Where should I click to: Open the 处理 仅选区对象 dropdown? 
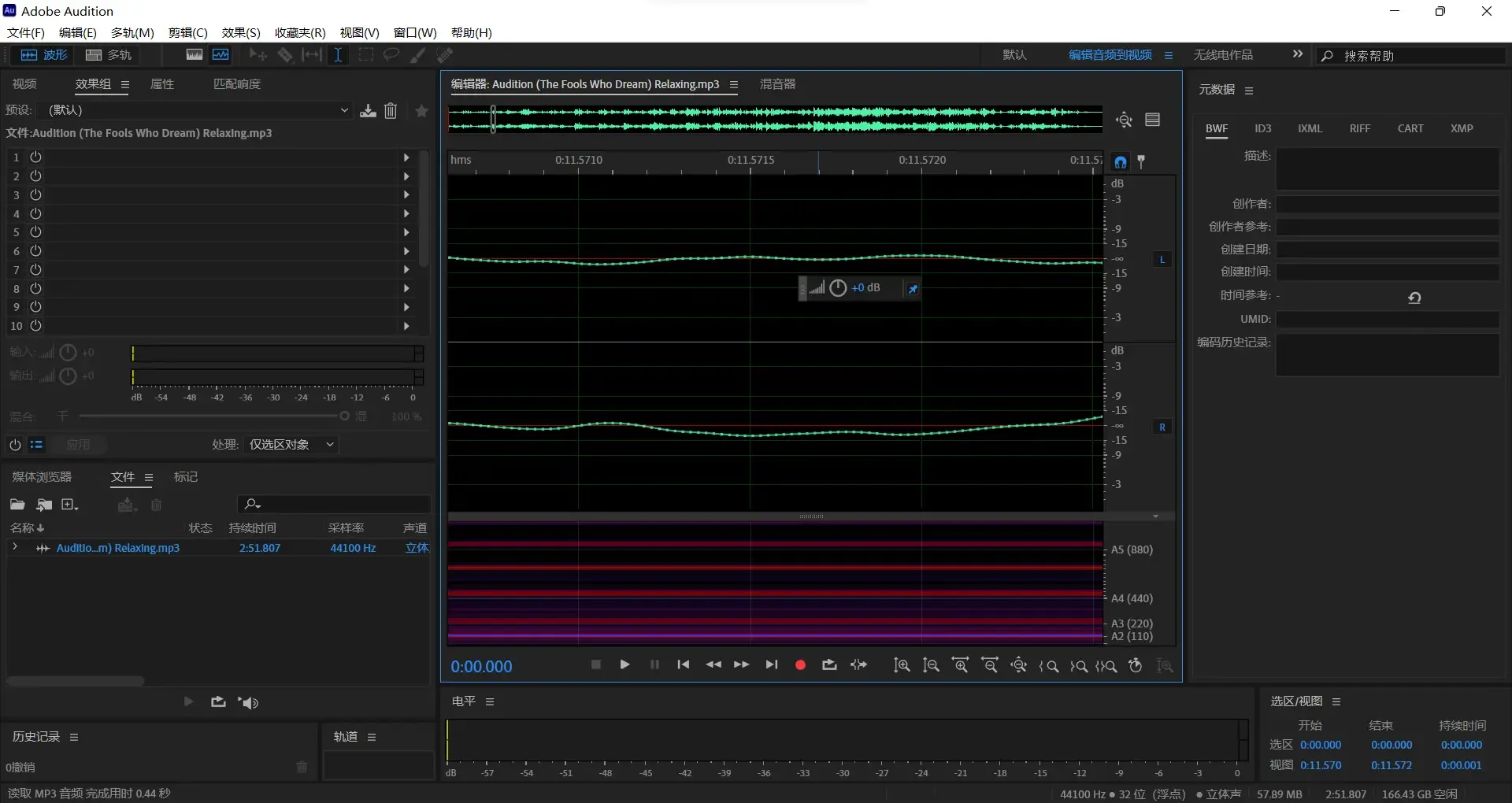click(x=291, y=445)
